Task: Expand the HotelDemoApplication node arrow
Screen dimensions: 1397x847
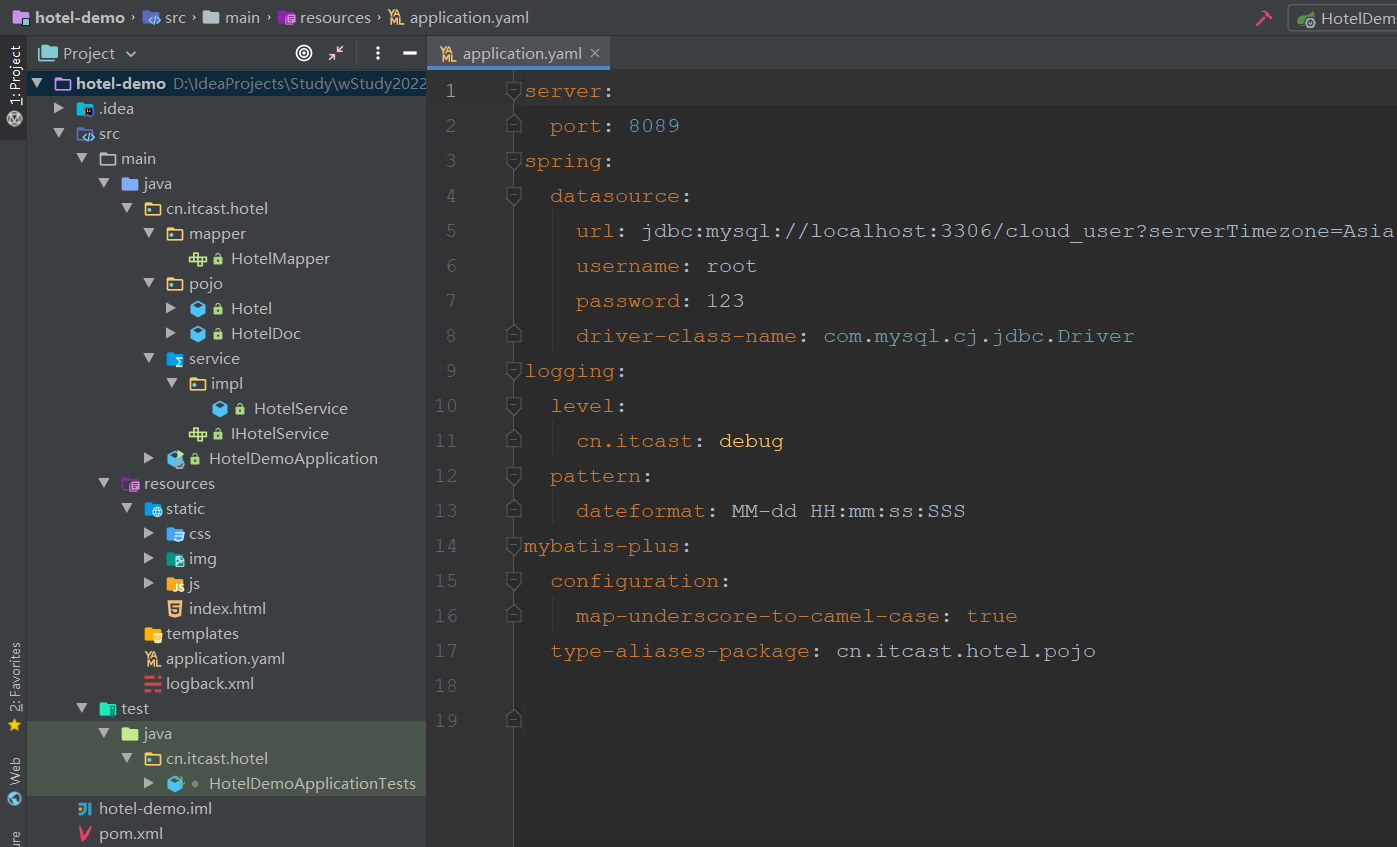Action: click(149, 458)
